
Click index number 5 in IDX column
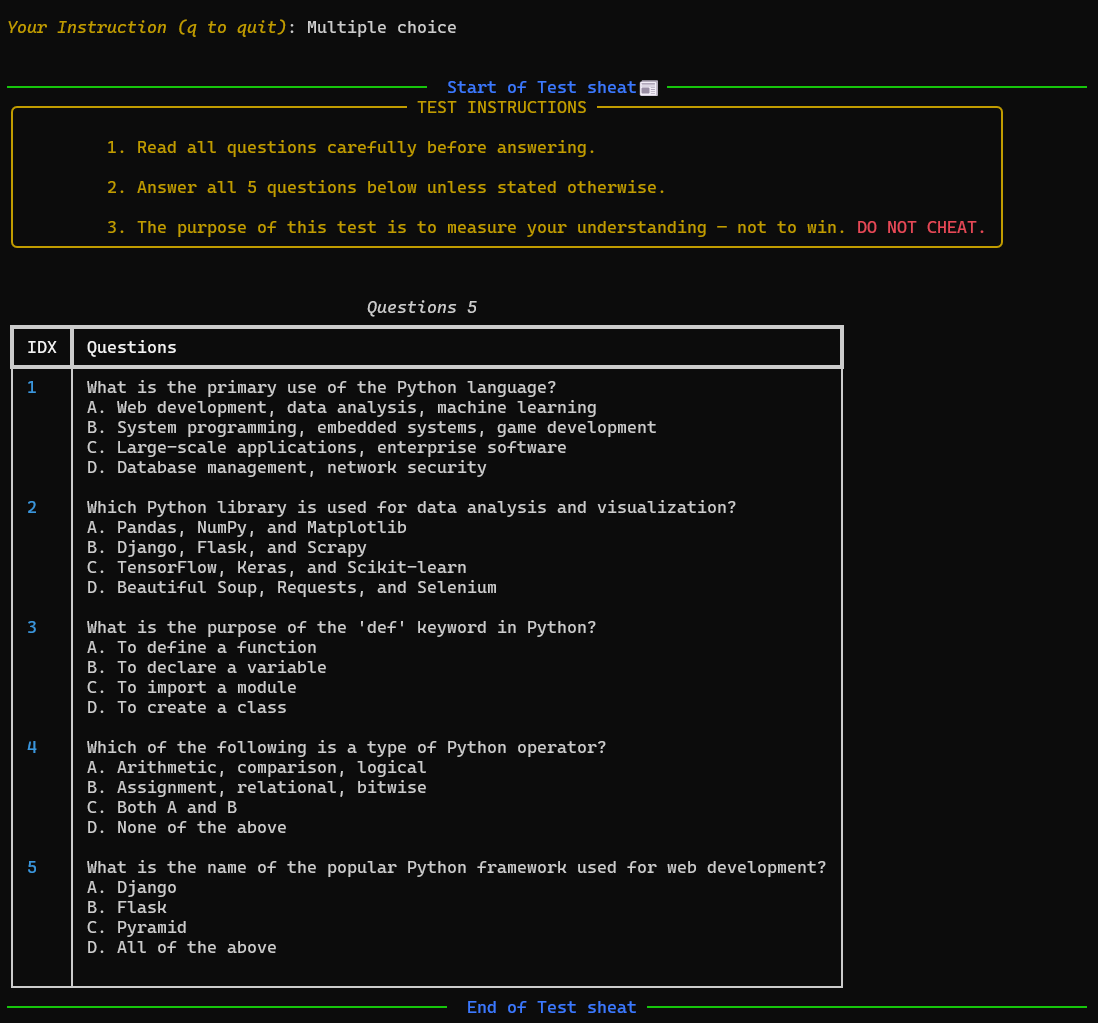click(32, 868)
